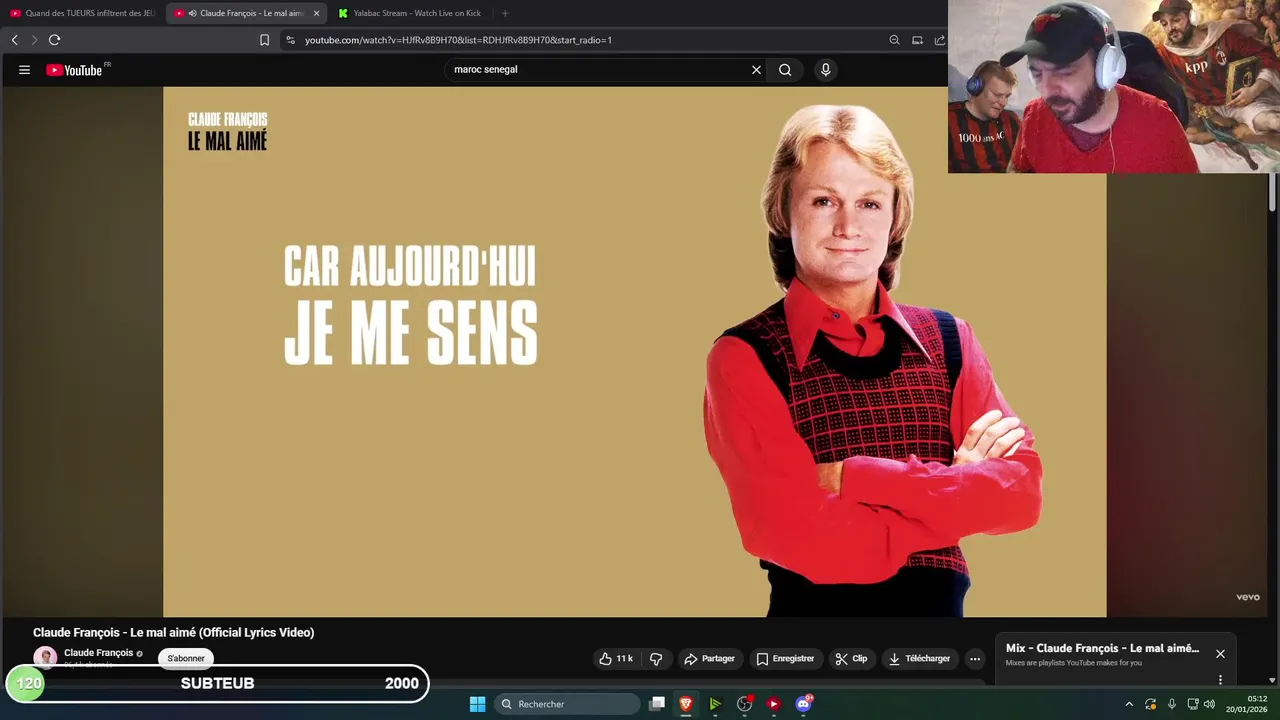
Task: Open the zoom magnifier icon in address bar
Action: coord(894,40)
